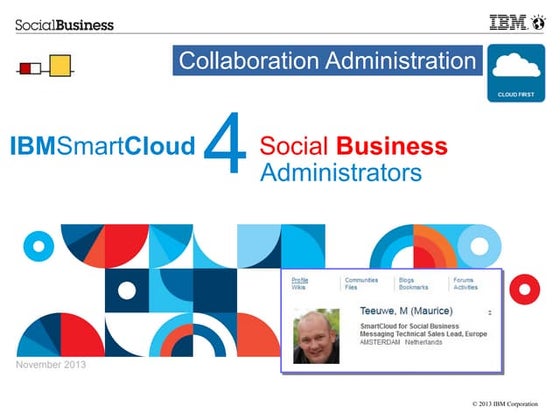Click Maurice Teeuwe's profile photo
Viewport: 560px width, 420px height.
(316, 336)
